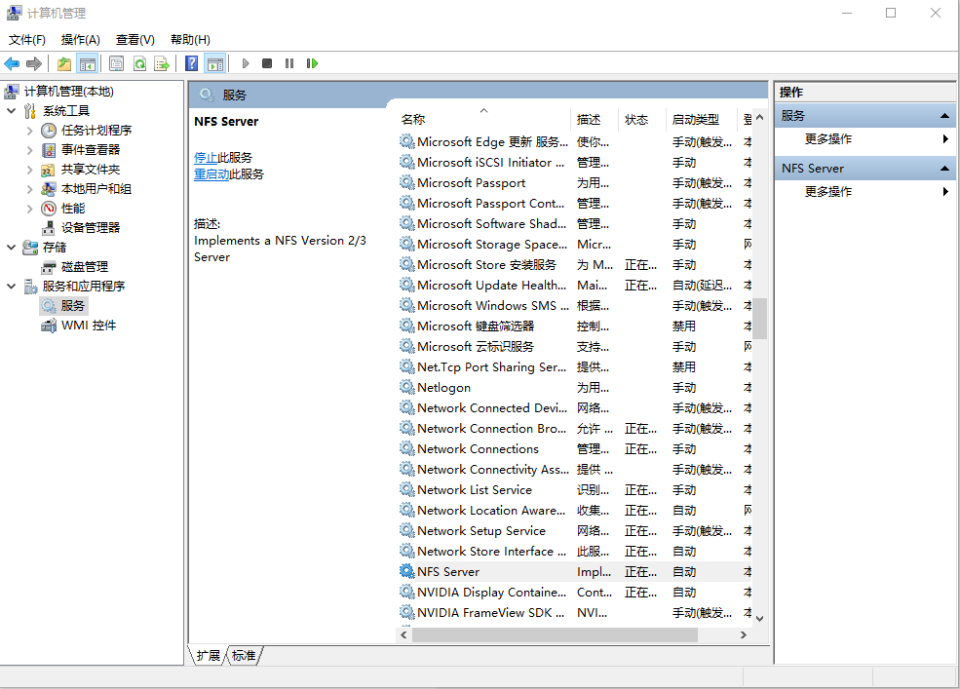
Task: Select 事件查看器 in the tree
Action: [90, 150]
